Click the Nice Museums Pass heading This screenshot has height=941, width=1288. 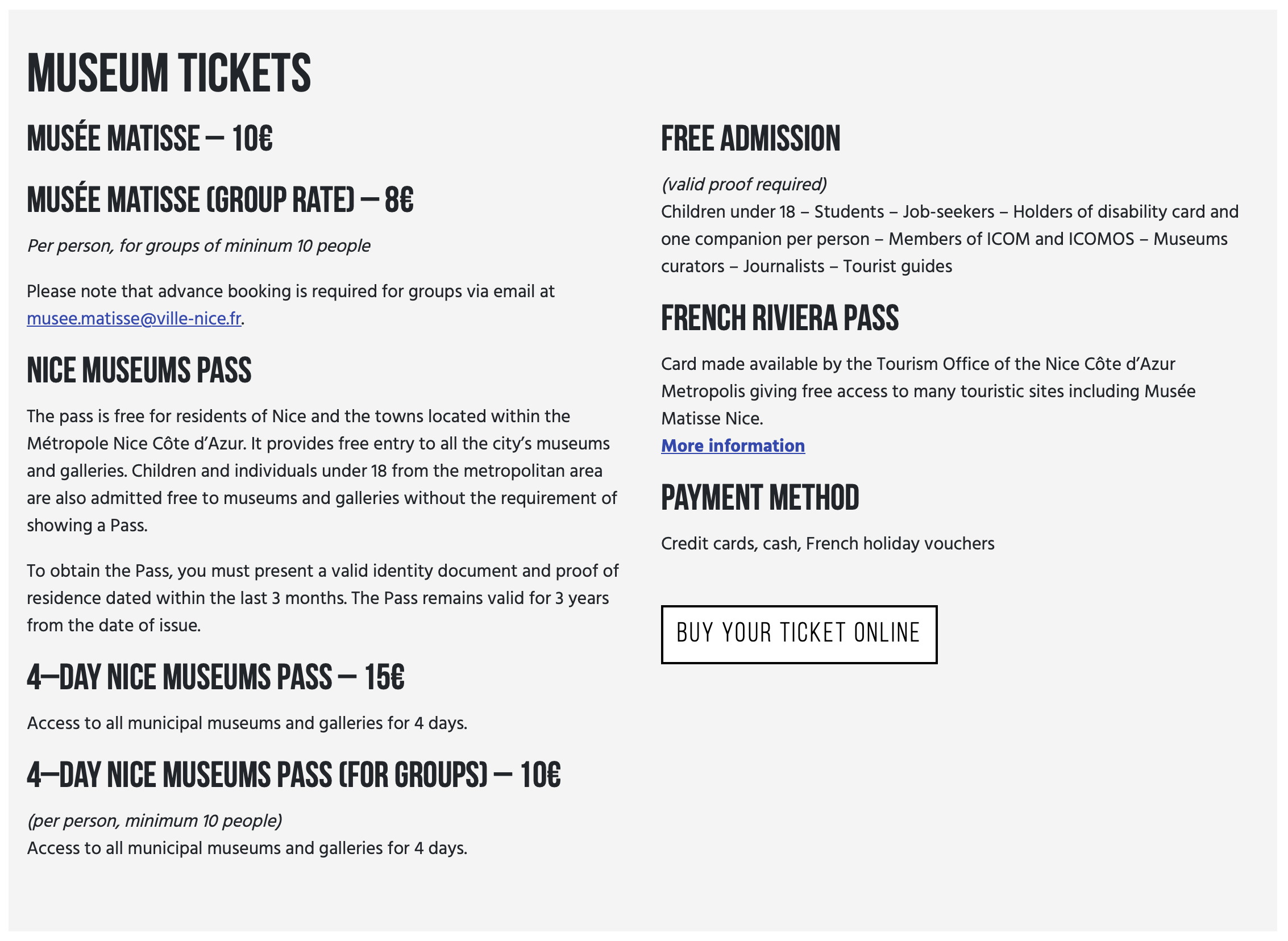click(x=139, y=370)
